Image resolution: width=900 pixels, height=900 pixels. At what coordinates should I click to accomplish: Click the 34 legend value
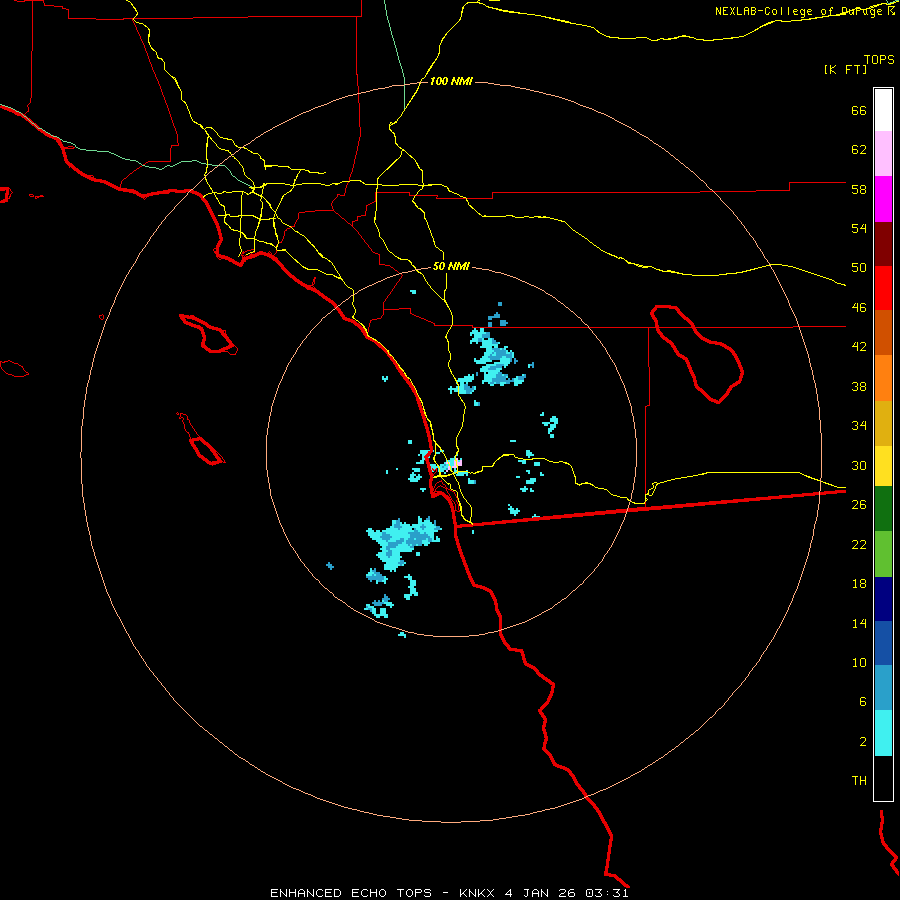859,426
